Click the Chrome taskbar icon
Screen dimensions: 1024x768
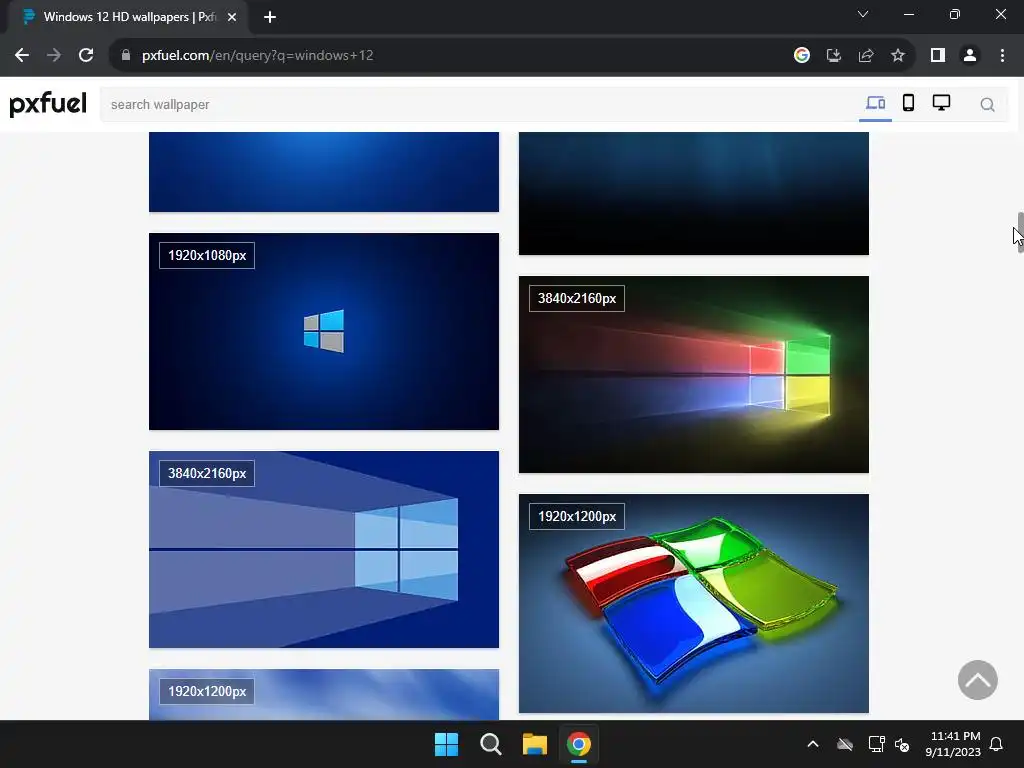(579, 744)
